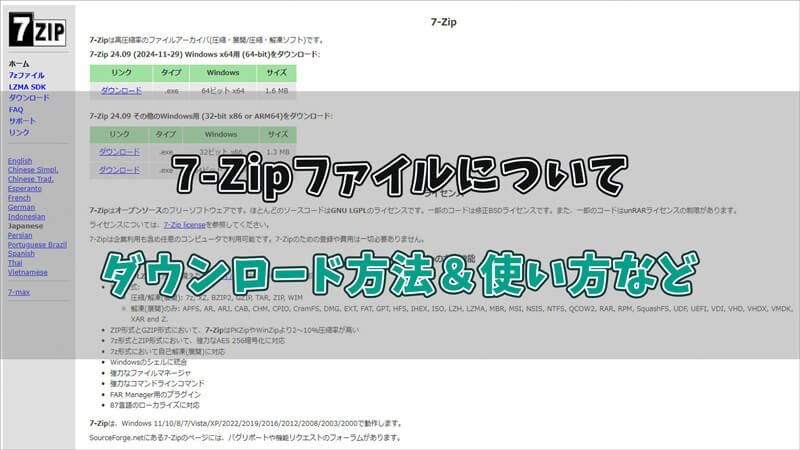Click the 7-ZIP logo in the sidebar

(37, 30)
